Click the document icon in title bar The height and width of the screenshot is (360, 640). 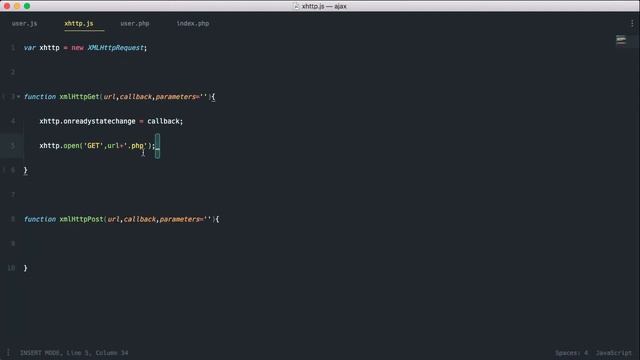tap(296, 6)
